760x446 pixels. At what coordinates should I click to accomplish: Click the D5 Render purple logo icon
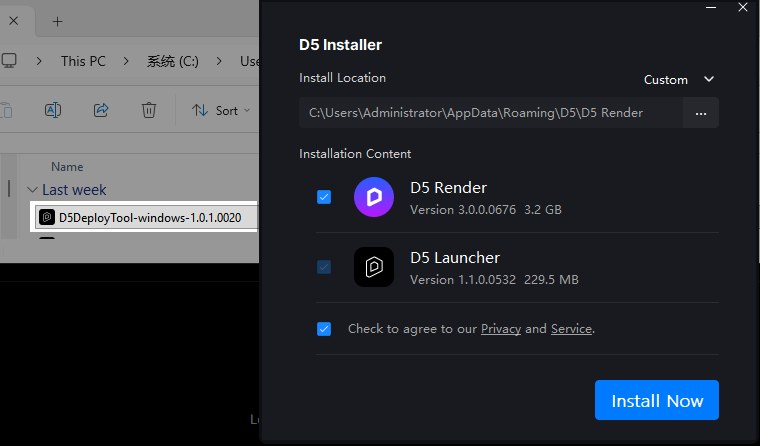[x=374, y=197]
